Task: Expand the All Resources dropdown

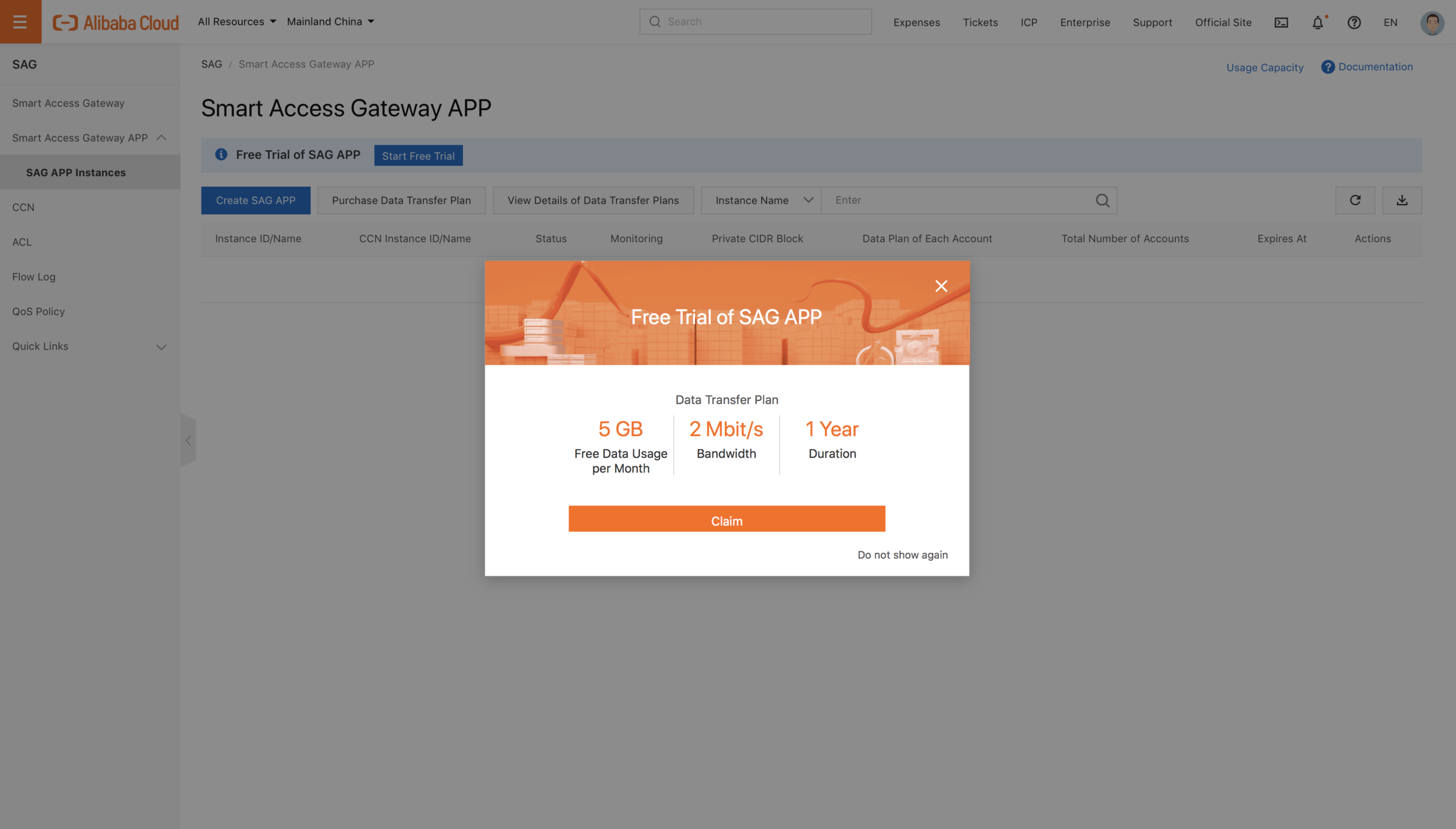Action: pyautogui.click(x=237, y=22)
